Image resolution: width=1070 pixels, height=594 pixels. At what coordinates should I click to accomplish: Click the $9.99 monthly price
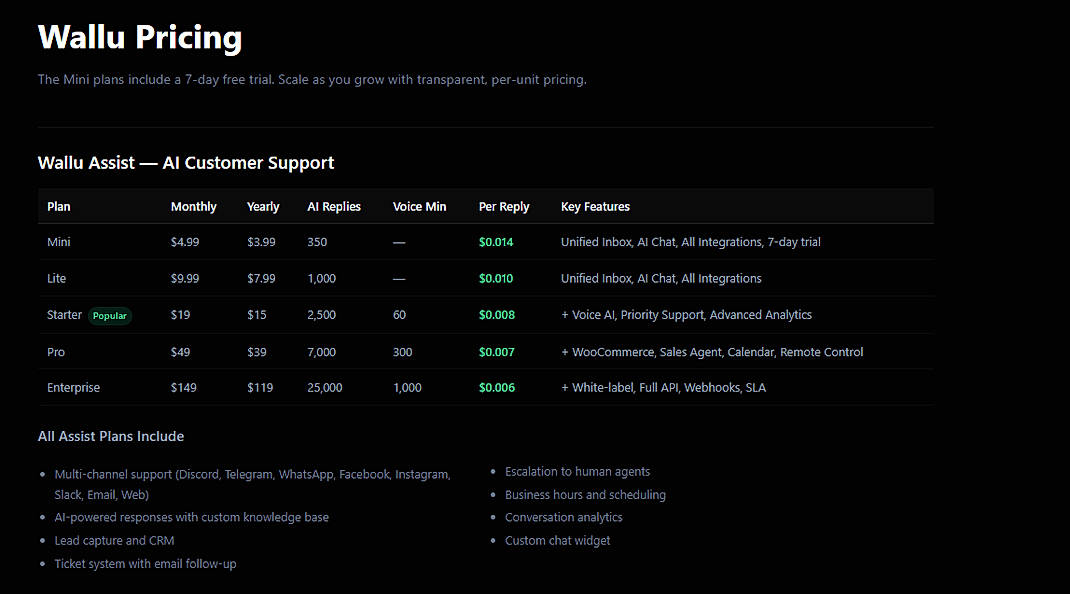click(185, 278)
